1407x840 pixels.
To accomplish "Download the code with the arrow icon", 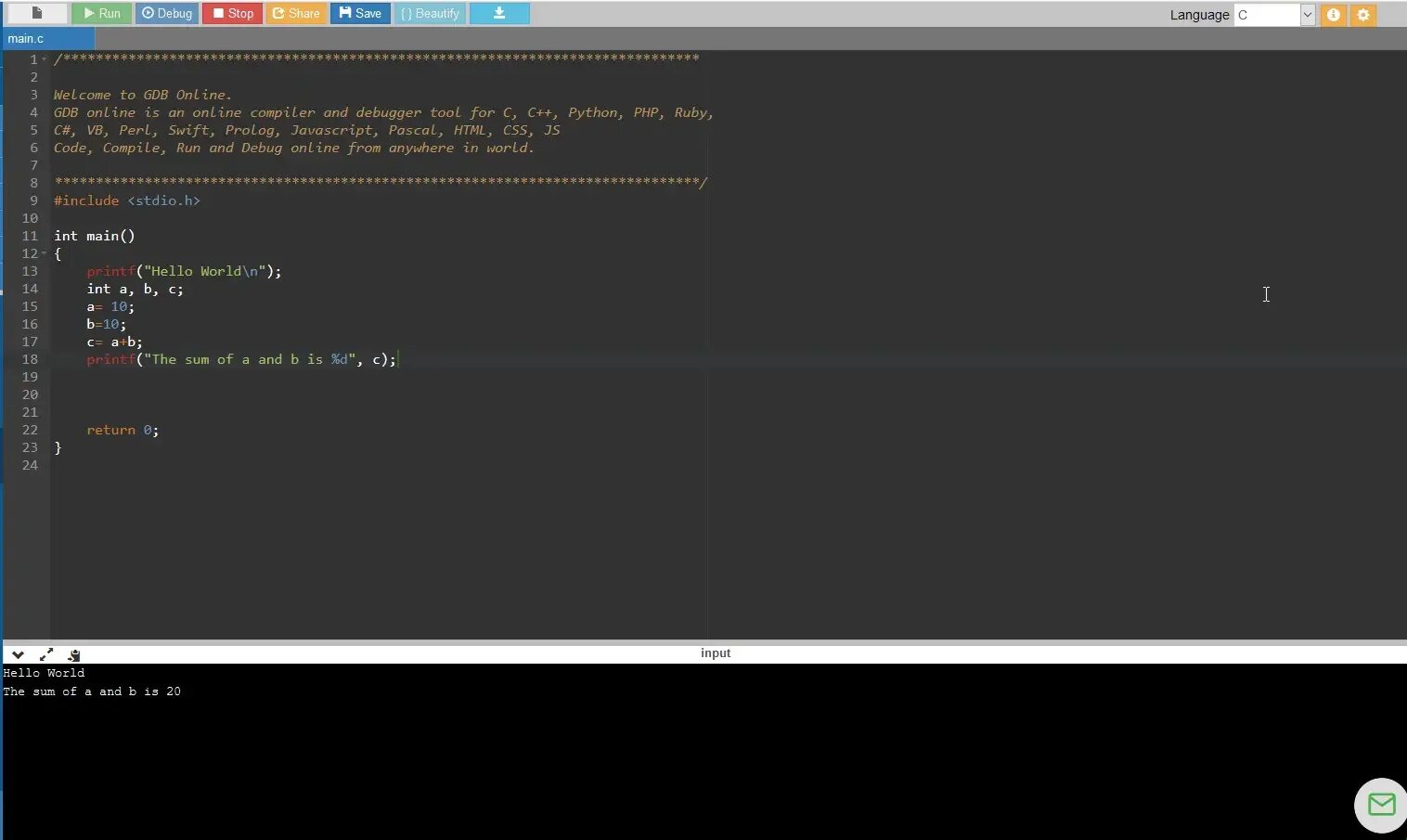I will point(499,13).
